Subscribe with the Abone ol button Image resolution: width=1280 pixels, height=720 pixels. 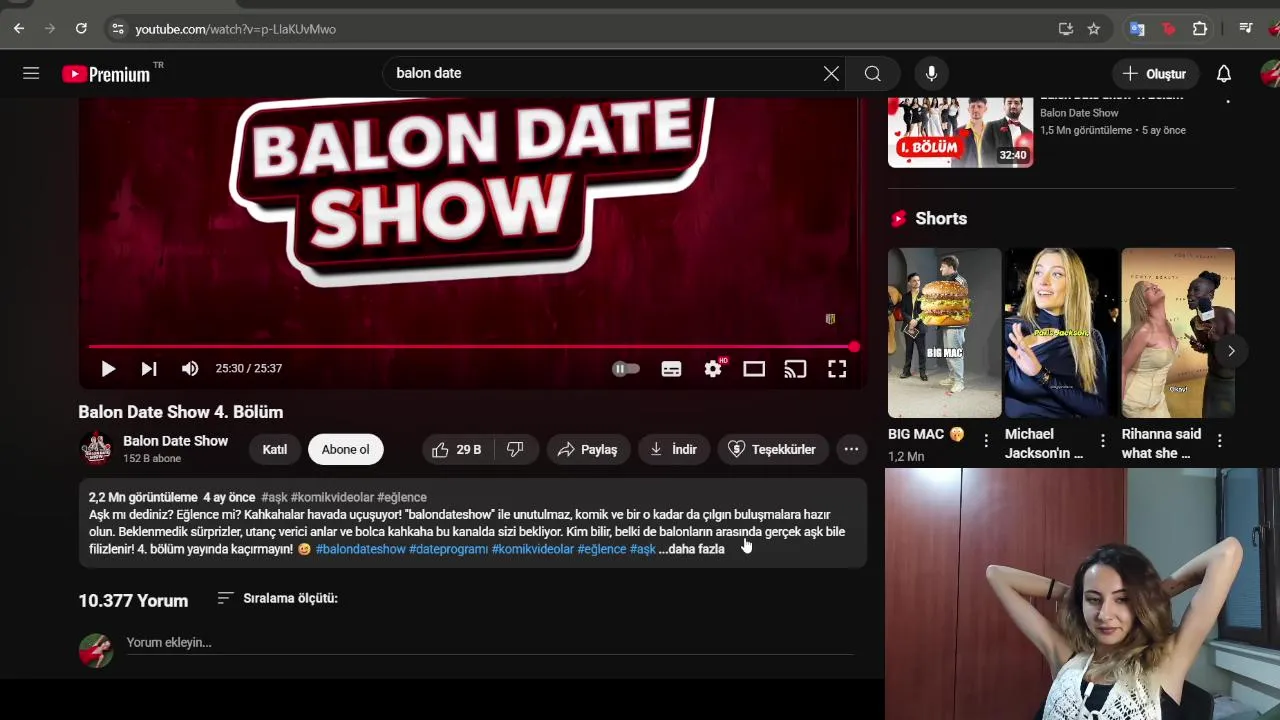(x=346, y=449)
